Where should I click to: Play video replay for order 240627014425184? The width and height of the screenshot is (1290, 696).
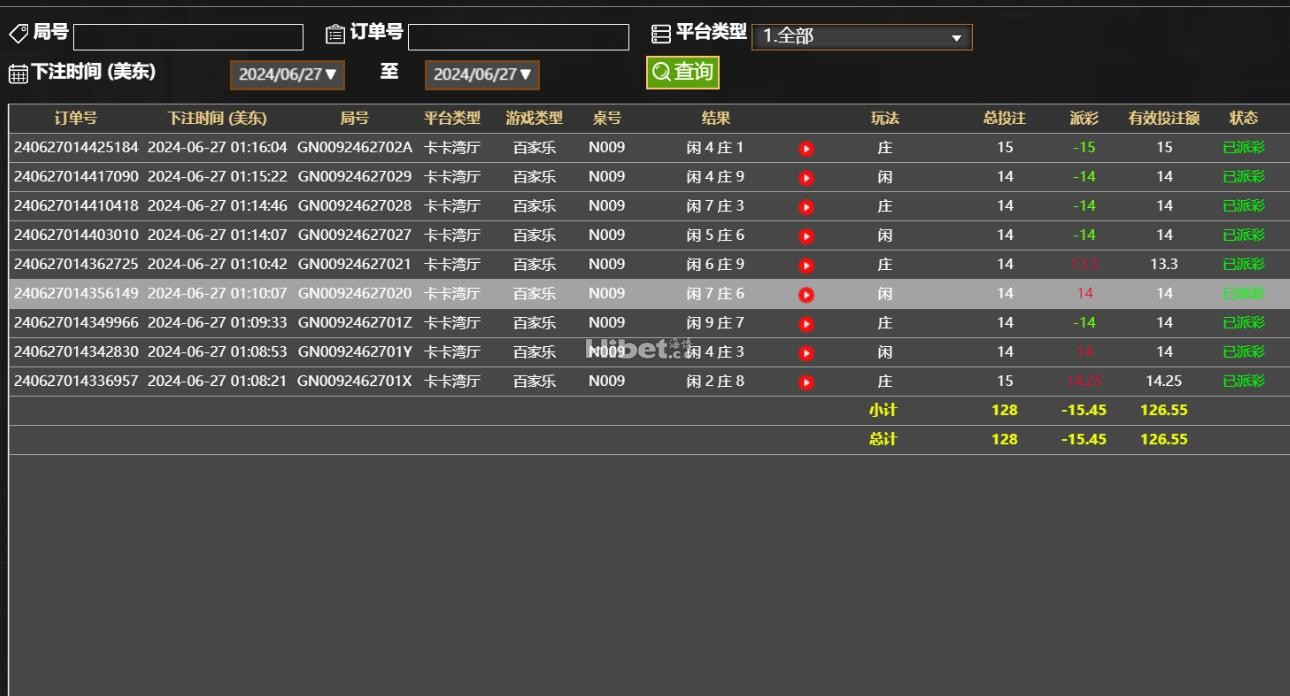click(806, 149)
